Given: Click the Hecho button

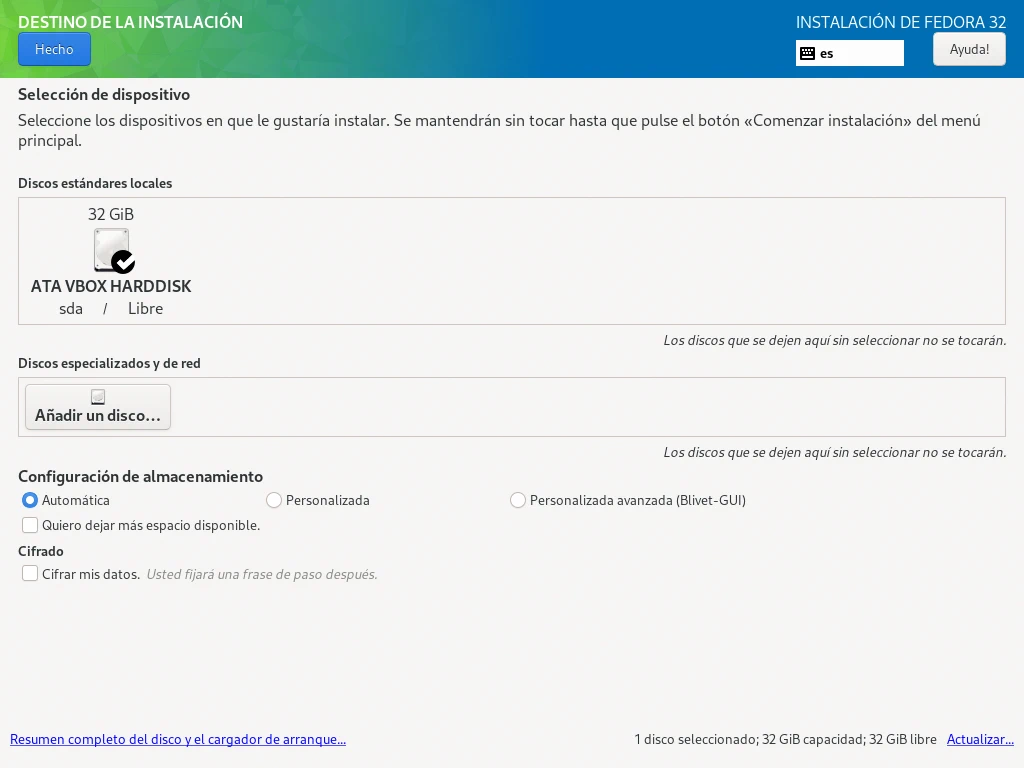Looking at the screenshot, I should [54, 49].
